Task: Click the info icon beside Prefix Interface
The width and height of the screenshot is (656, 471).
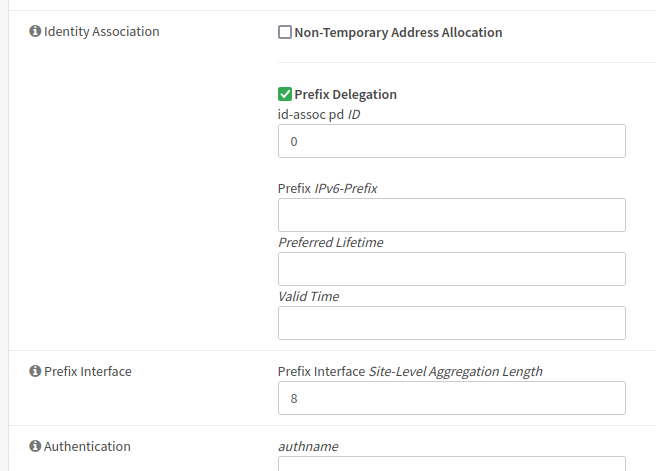Action: pyautogui.click(x=36, y=372)
